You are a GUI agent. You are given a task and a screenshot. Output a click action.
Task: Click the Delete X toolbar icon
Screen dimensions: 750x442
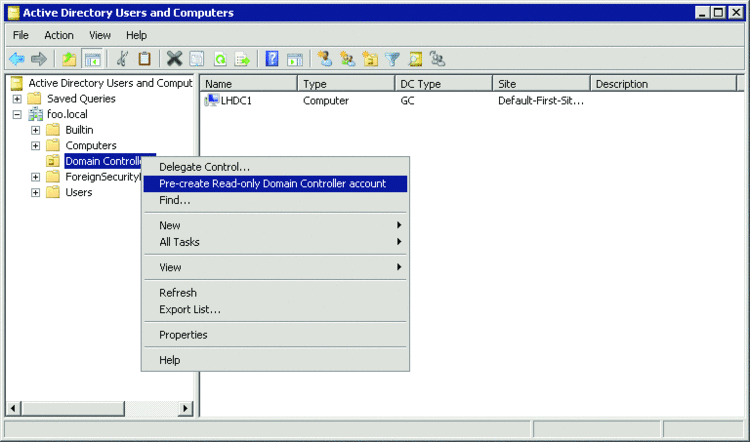[x=175, y=59]
